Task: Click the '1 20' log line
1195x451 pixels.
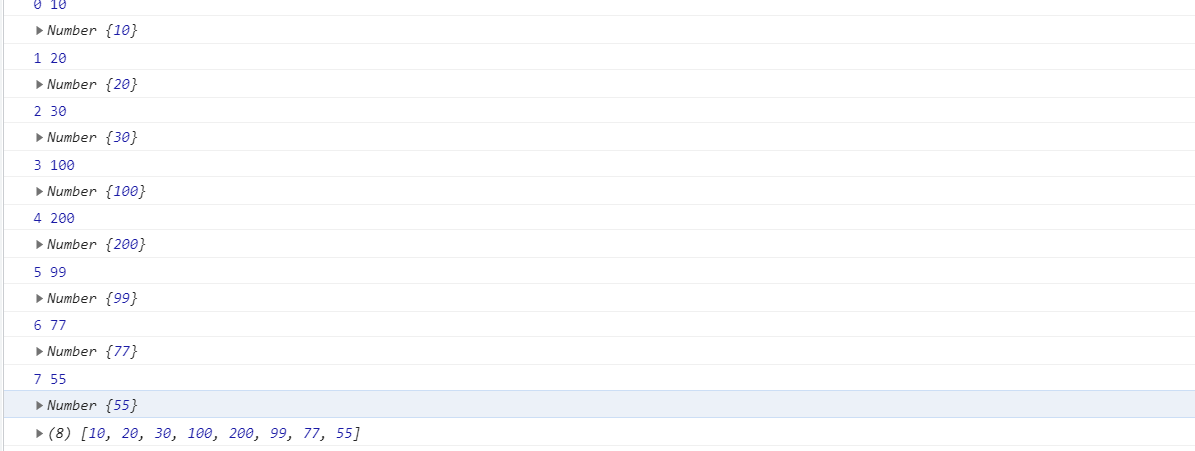Action: 50,58
